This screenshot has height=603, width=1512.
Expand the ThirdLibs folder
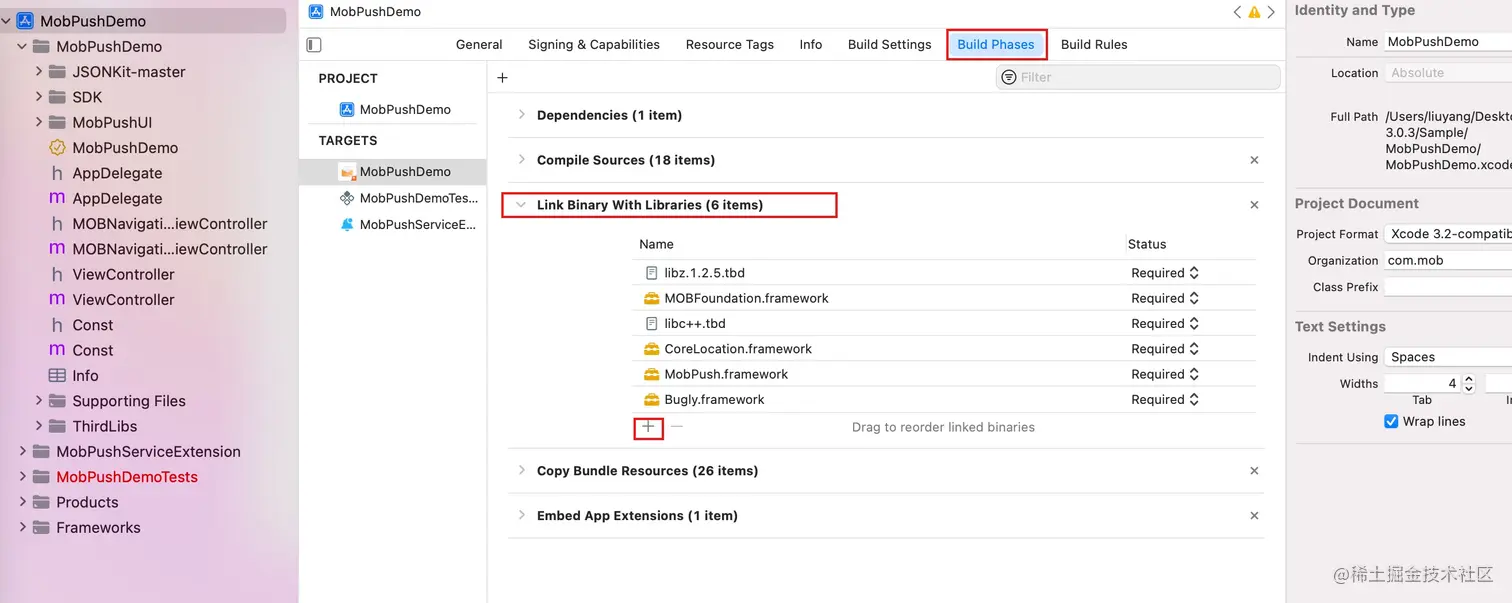point(38,427)
